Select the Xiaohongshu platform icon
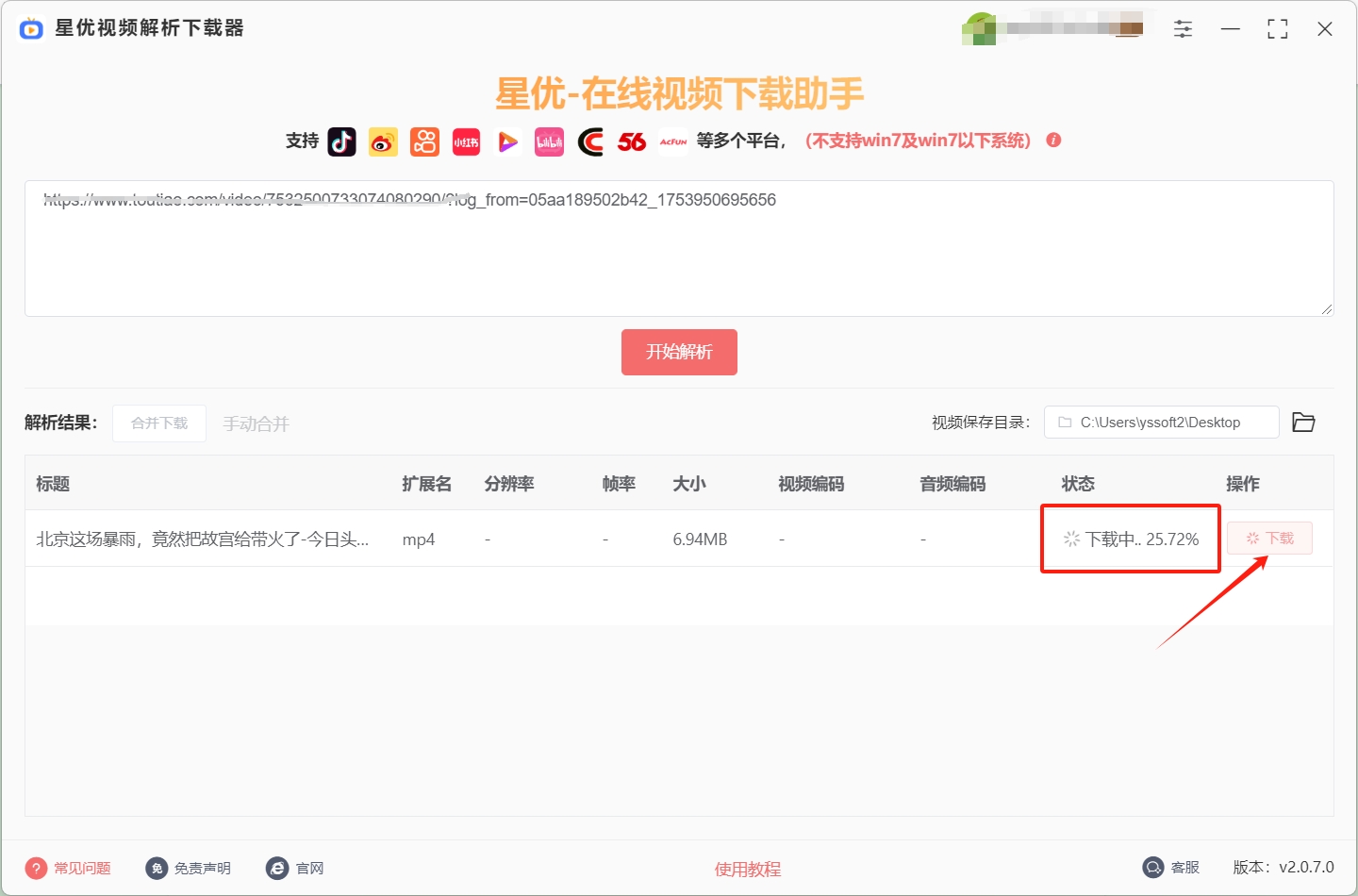The width and height of the screenshot is (1358, 896). tap(466, 141)
